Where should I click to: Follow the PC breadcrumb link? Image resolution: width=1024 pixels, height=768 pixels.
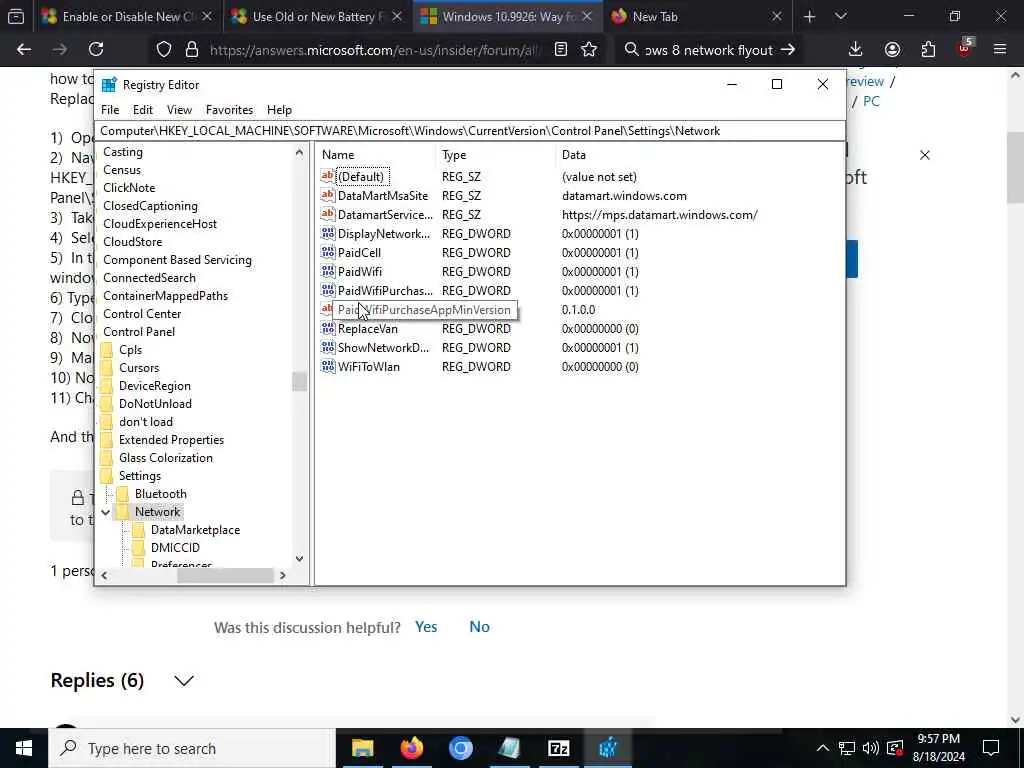click(x=871, y=101)
